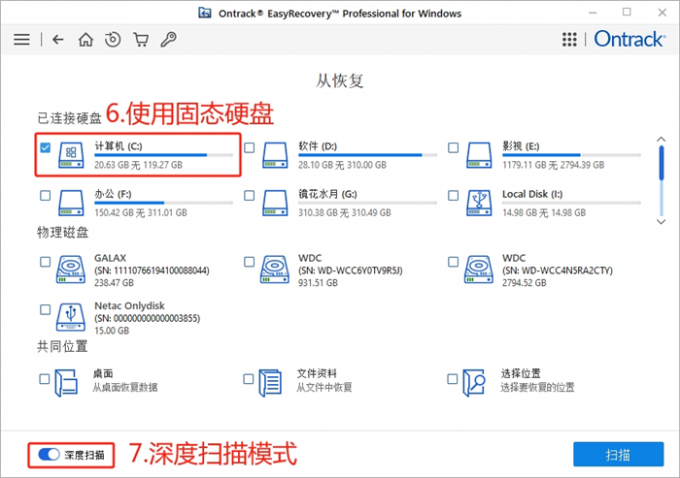Check the 文件资料 checkbox
Screen dimensions: 680x478
click(248, 379)
